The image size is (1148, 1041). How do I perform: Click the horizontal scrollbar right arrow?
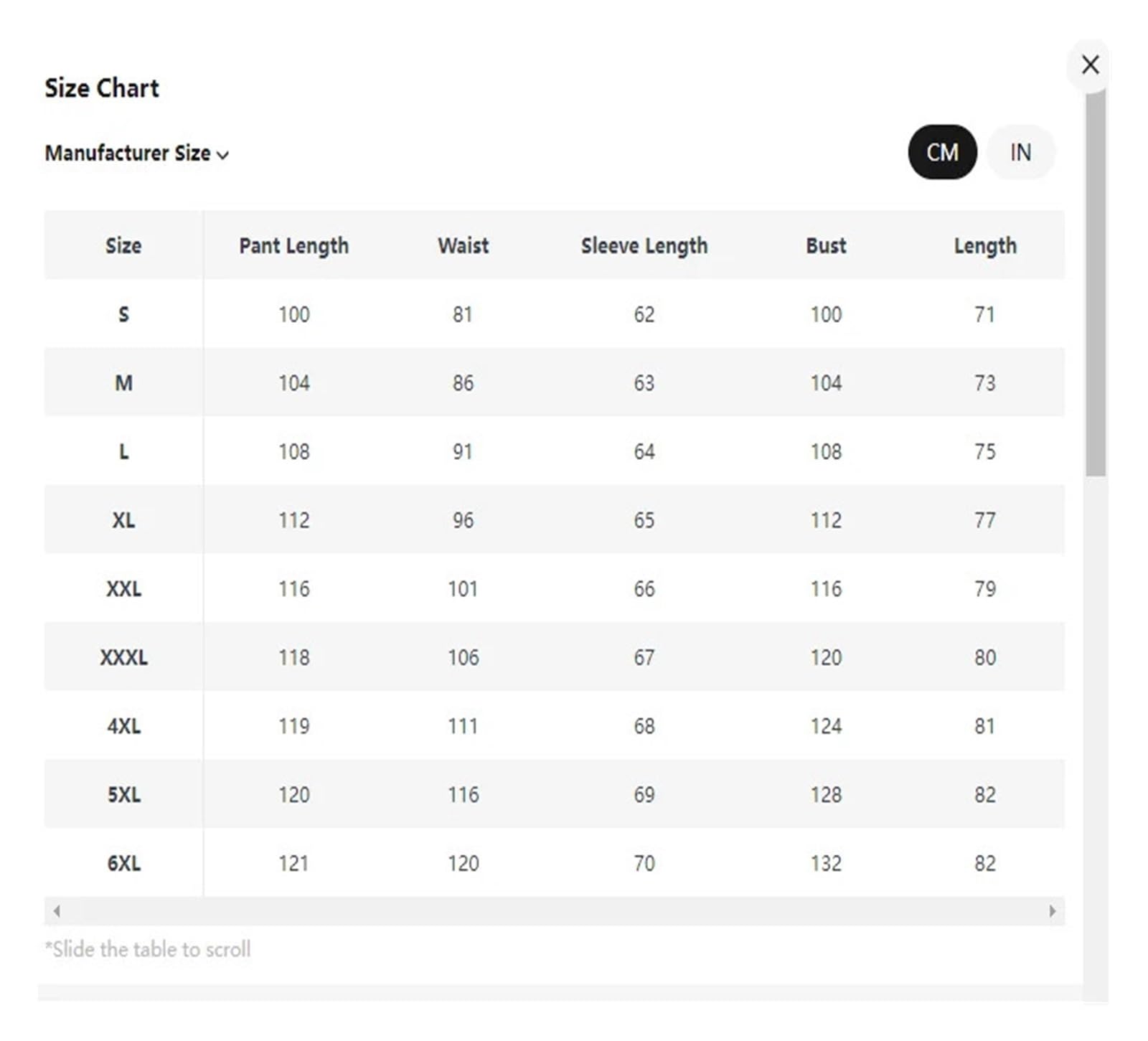(1052, 911)
